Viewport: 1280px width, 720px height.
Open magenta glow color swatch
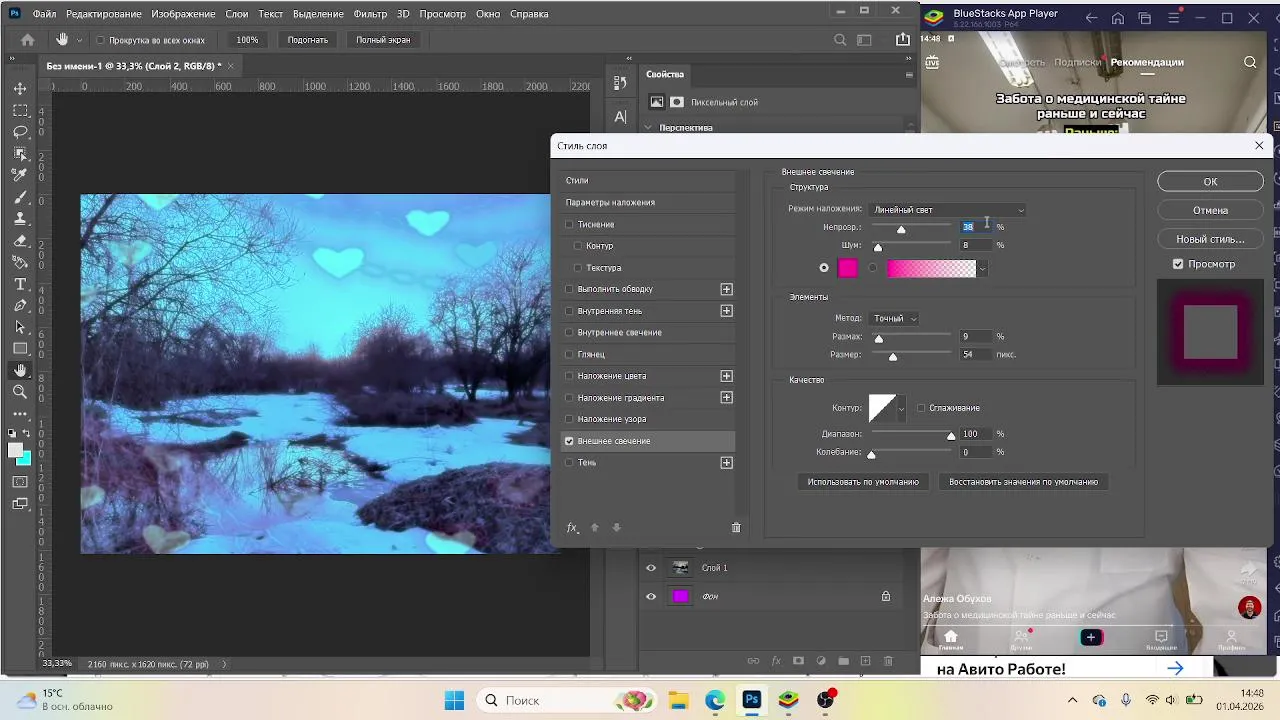pos(847,268)
